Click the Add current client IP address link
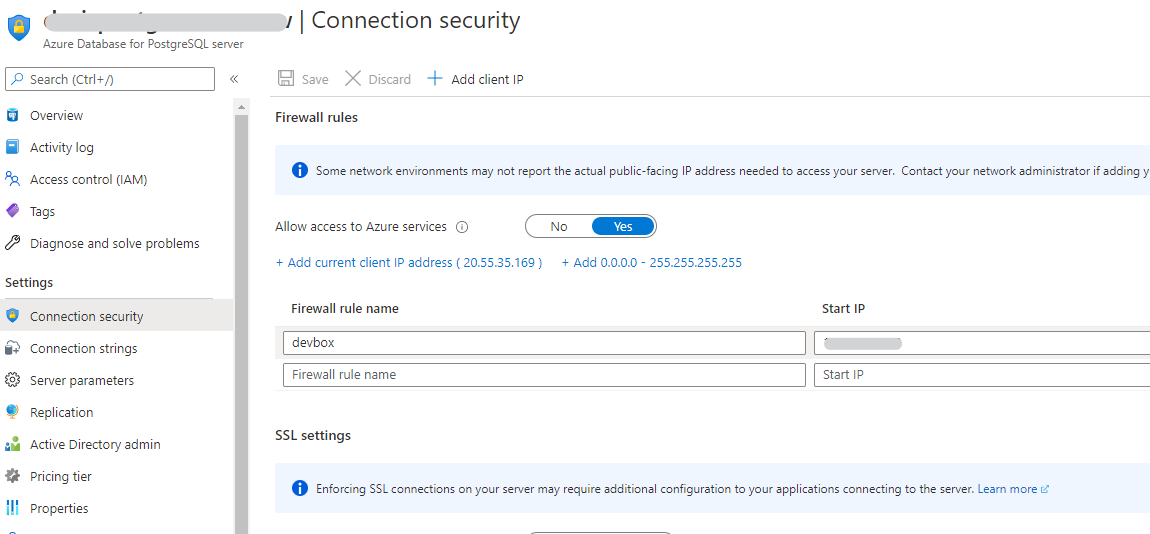This screenshot has height=534, width=1150. (x=408, y=263)
